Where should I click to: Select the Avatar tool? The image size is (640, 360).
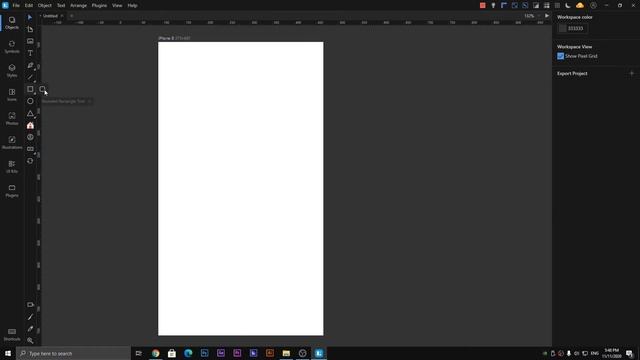point(30,137)
